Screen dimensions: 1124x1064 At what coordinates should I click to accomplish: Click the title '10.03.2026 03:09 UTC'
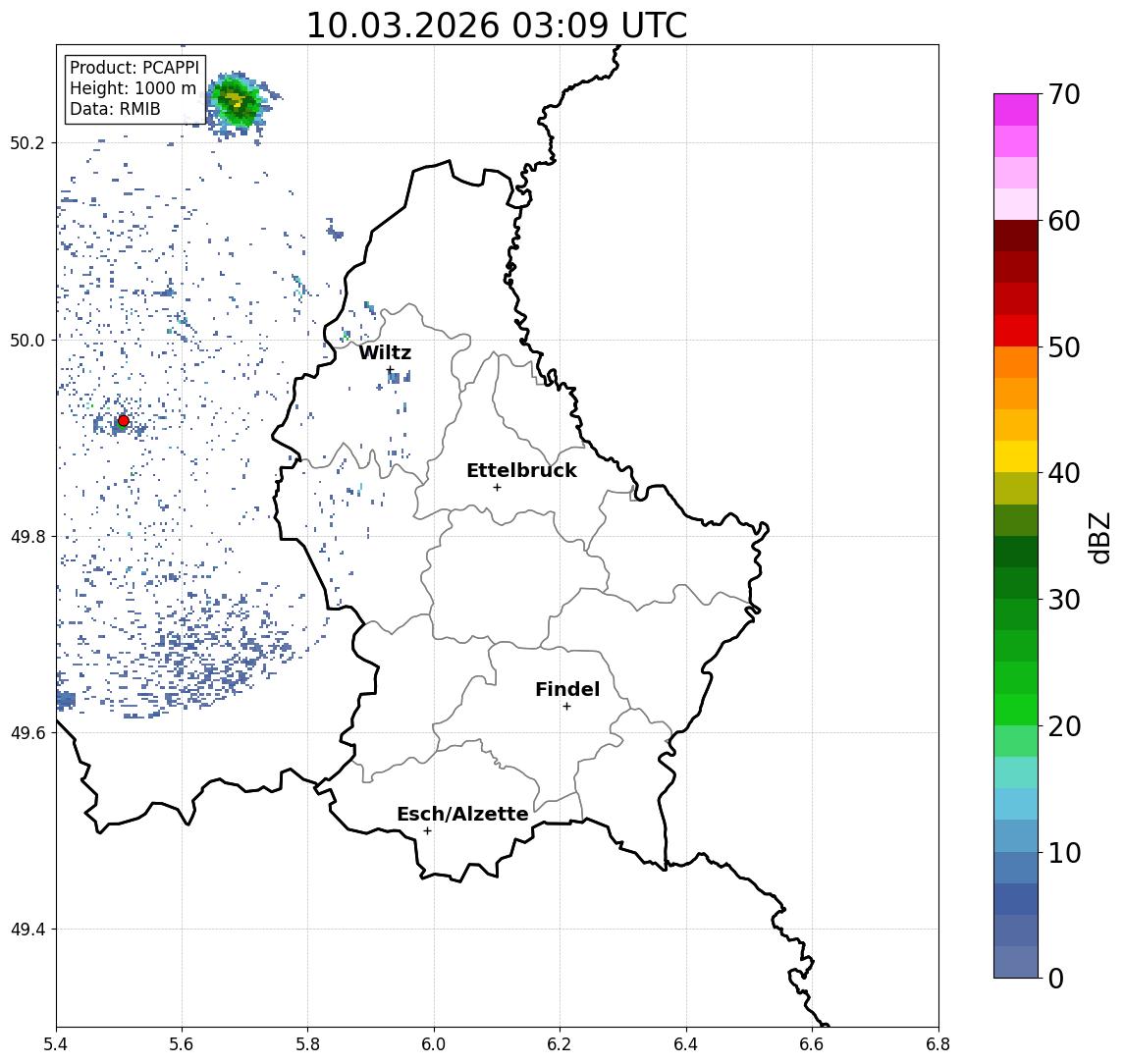tap(496, 26)
